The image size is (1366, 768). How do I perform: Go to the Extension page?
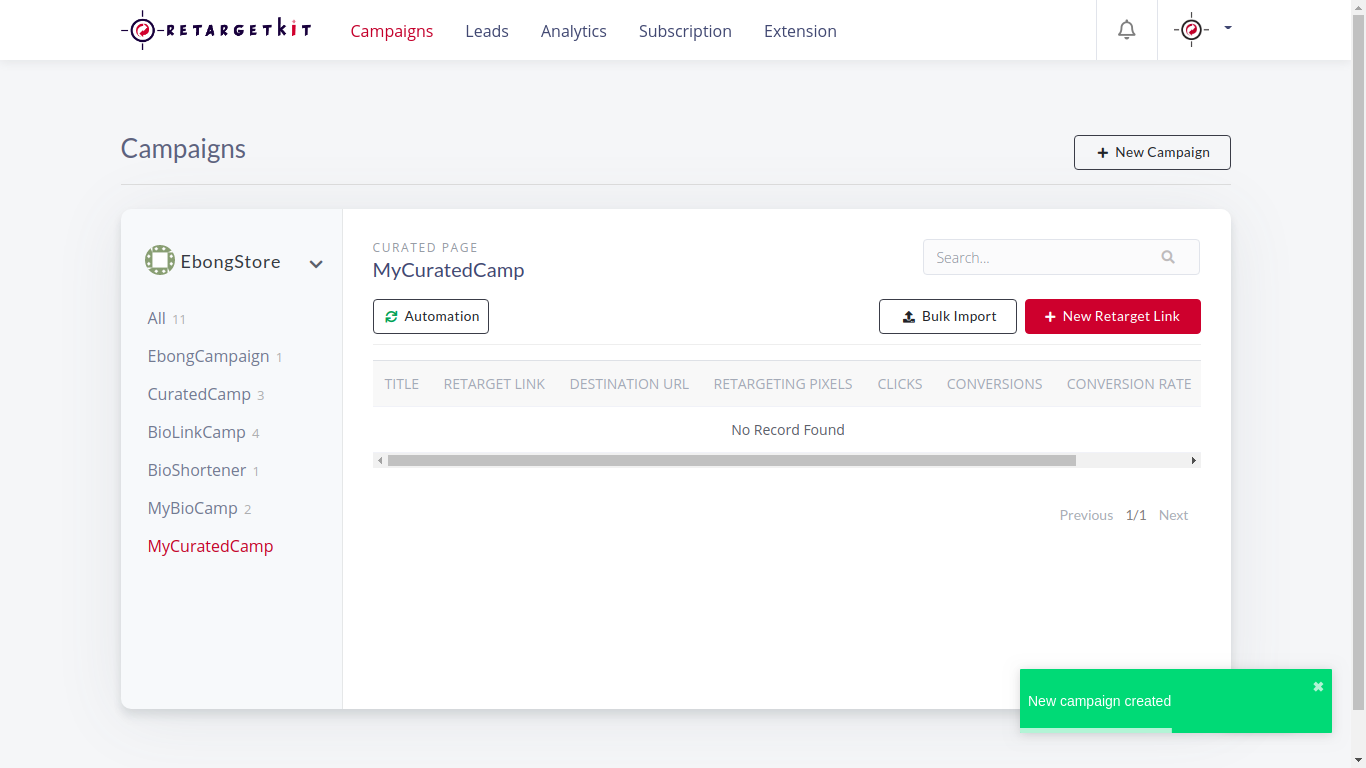tap(800, 31)
